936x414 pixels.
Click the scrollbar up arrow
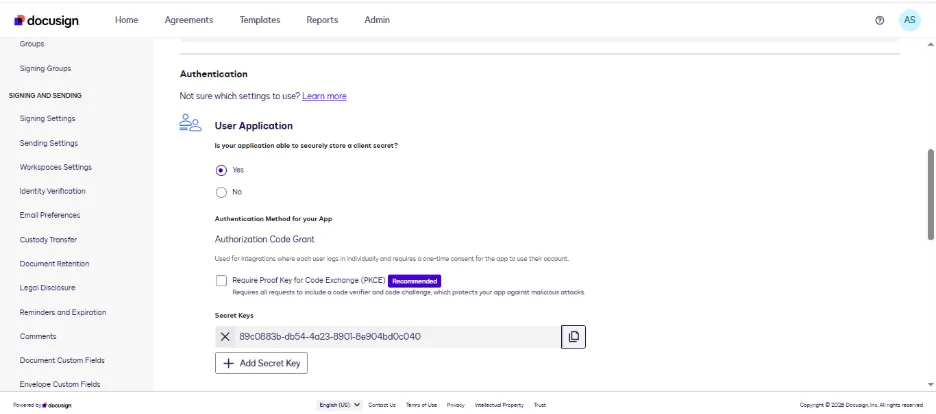[931, 44]
